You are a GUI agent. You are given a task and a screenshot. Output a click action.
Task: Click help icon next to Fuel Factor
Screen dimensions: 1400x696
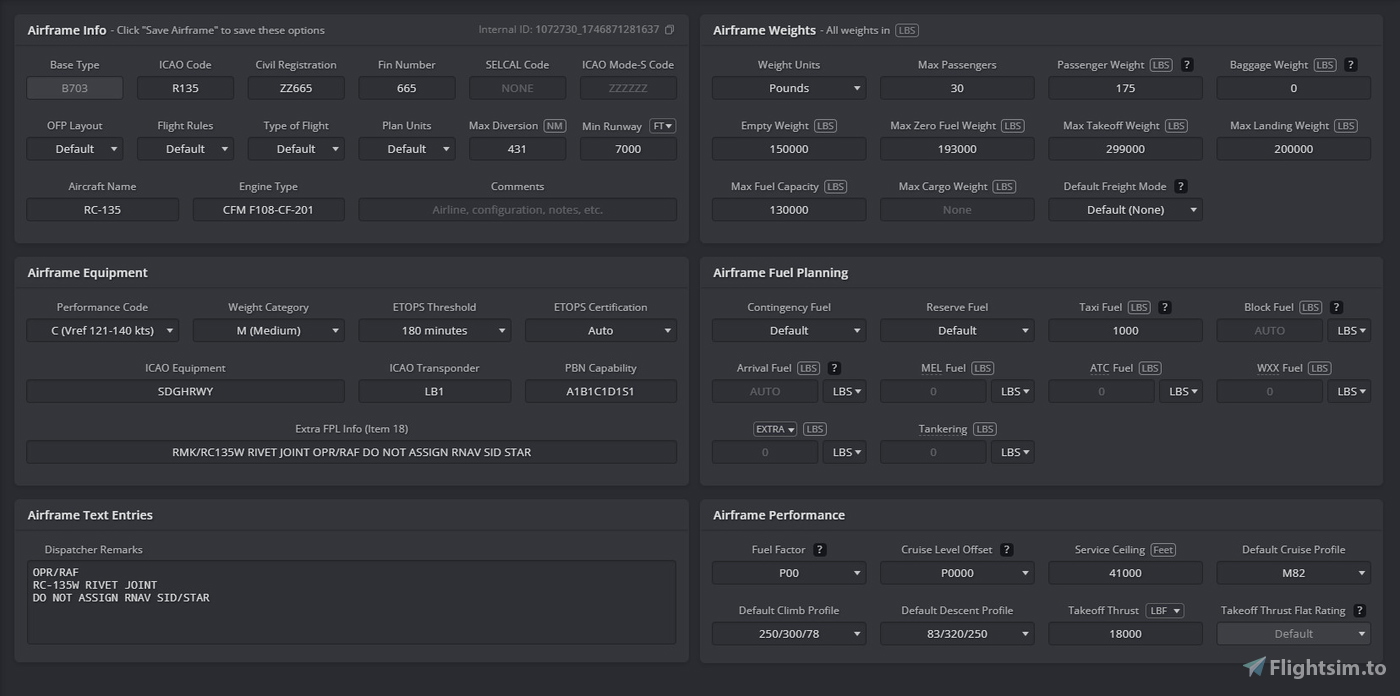820,550
